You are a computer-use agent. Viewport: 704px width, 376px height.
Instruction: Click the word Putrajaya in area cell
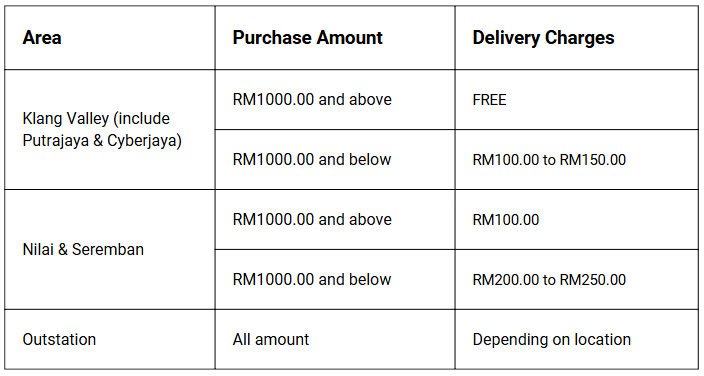(55, 141)
